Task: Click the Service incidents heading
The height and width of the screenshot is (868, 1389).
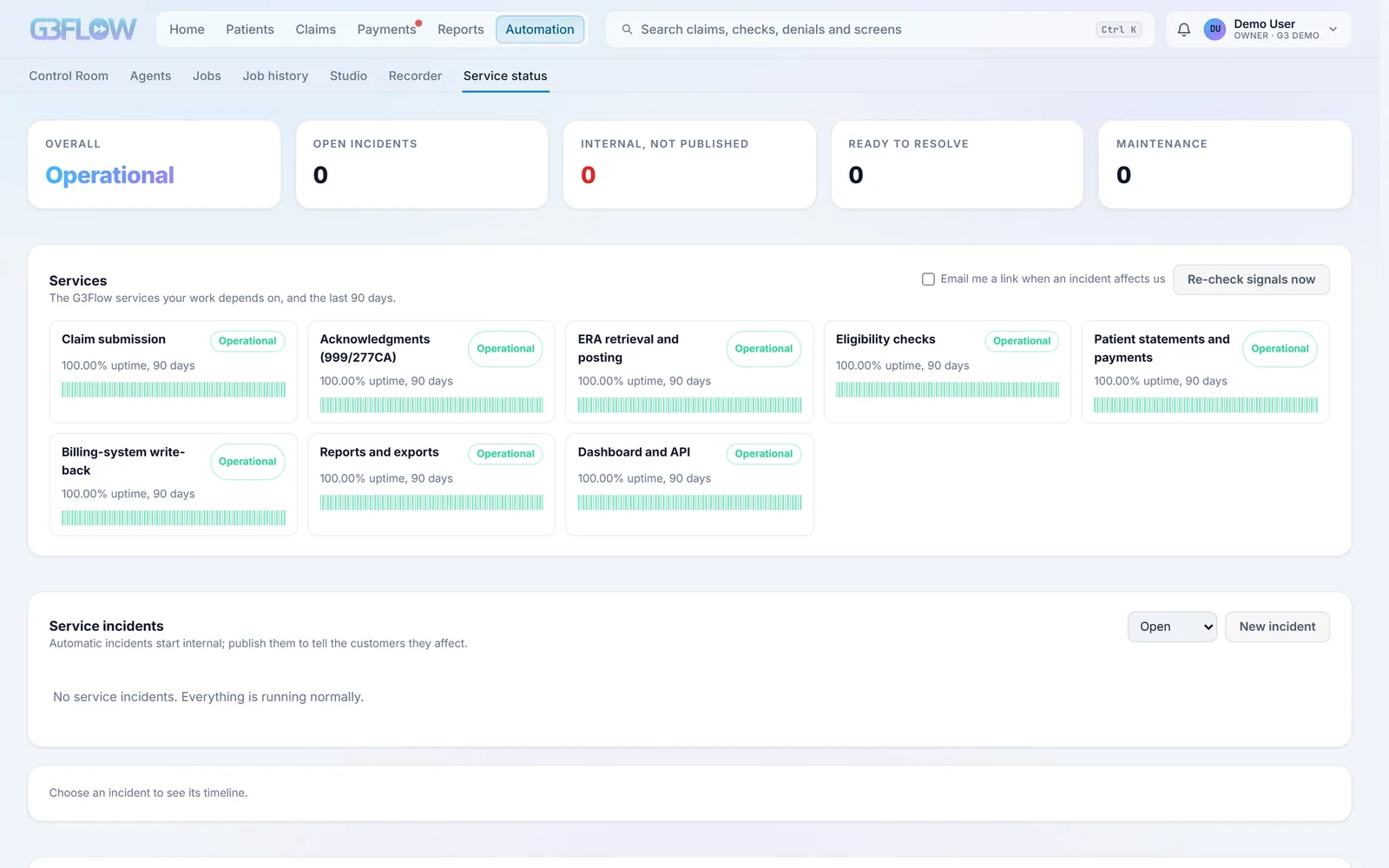Action: tap(106, 626)
